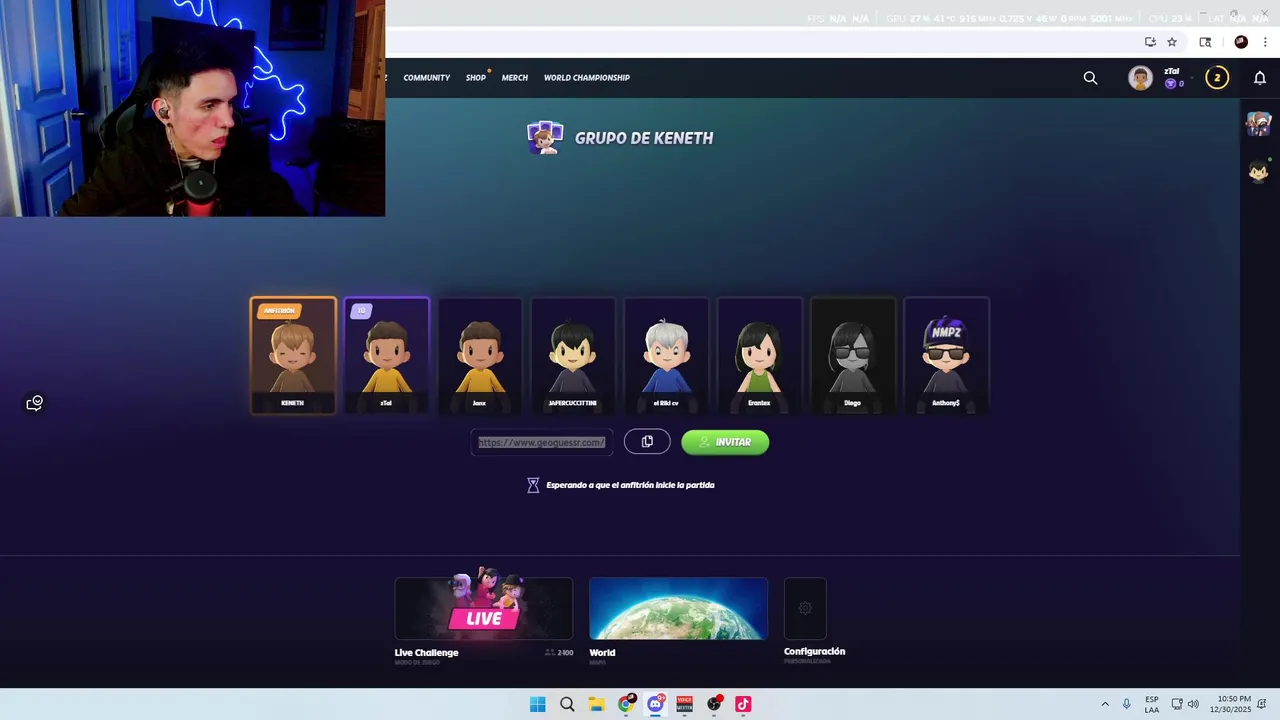1280x720 pixels.
Task: Select the zTal player card
Action: pyautogui.click(x=386, y=355)
